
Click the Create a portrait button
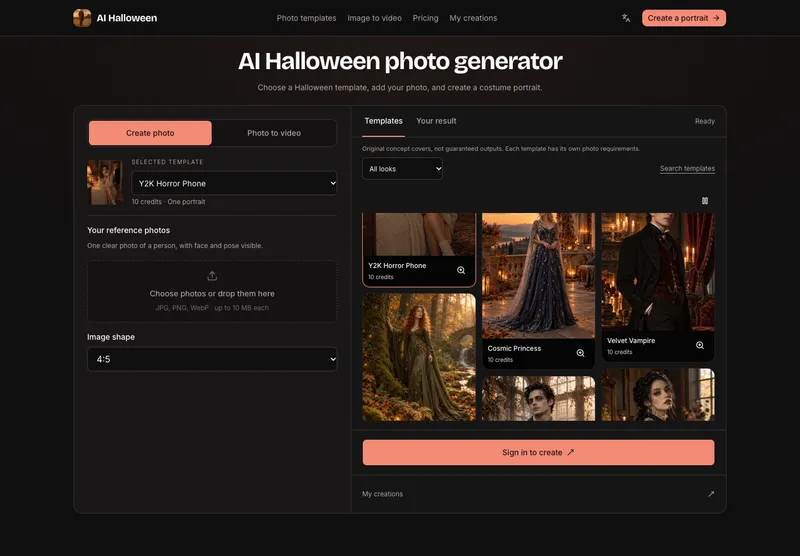click(684, 18)
